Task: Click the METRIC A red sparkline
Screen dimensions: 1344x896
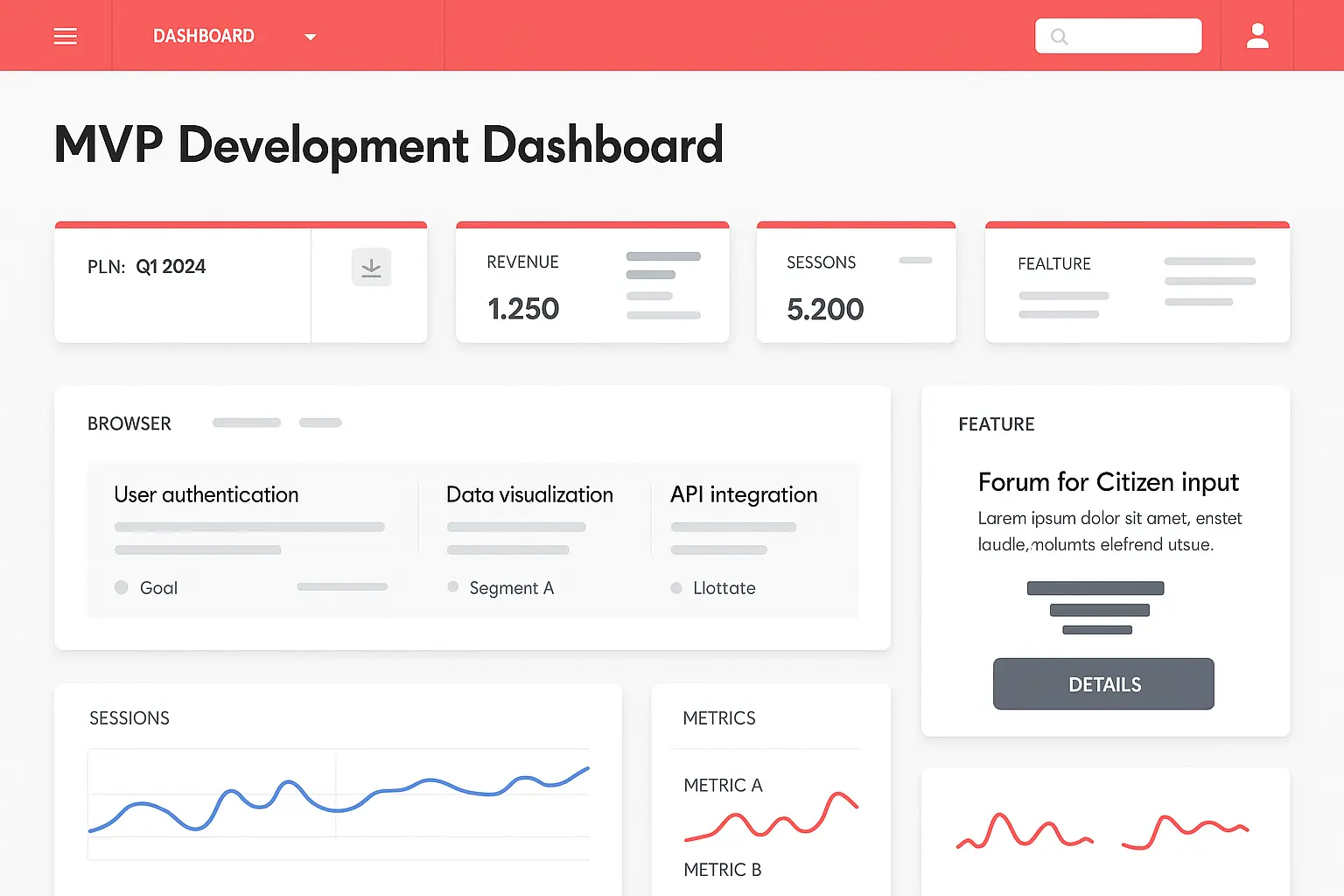Action: (771, 816)
